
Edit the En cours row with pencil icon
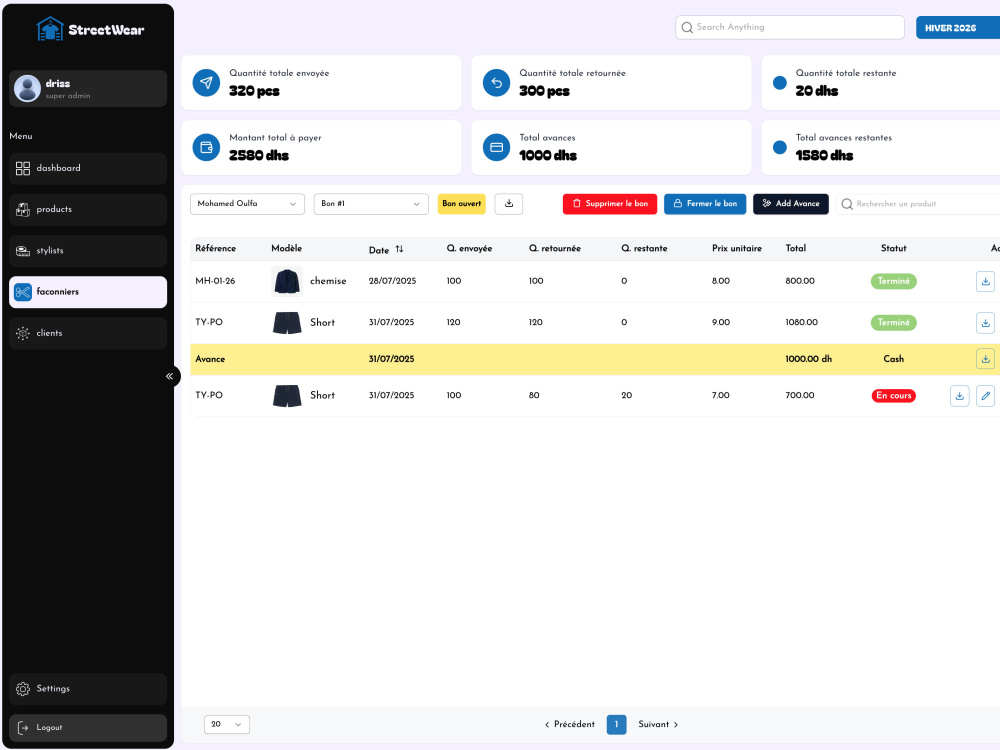(985, 396)
